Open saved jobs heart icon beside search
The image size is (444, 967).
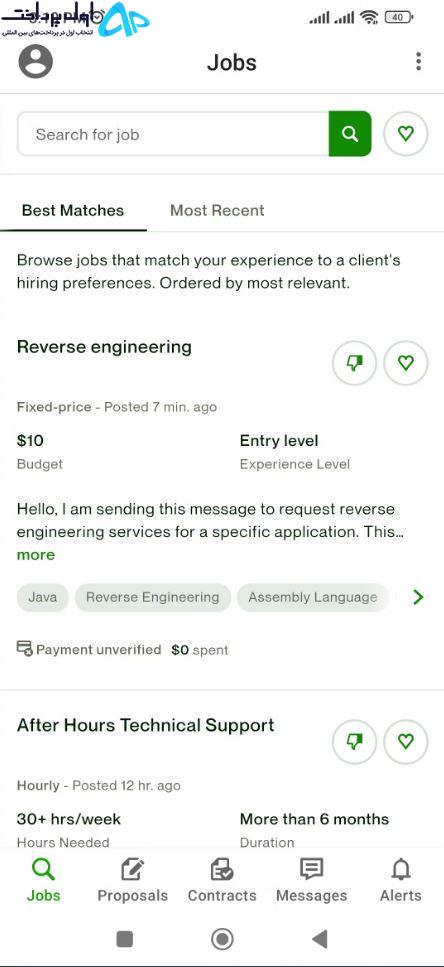[x=406, y=133]
